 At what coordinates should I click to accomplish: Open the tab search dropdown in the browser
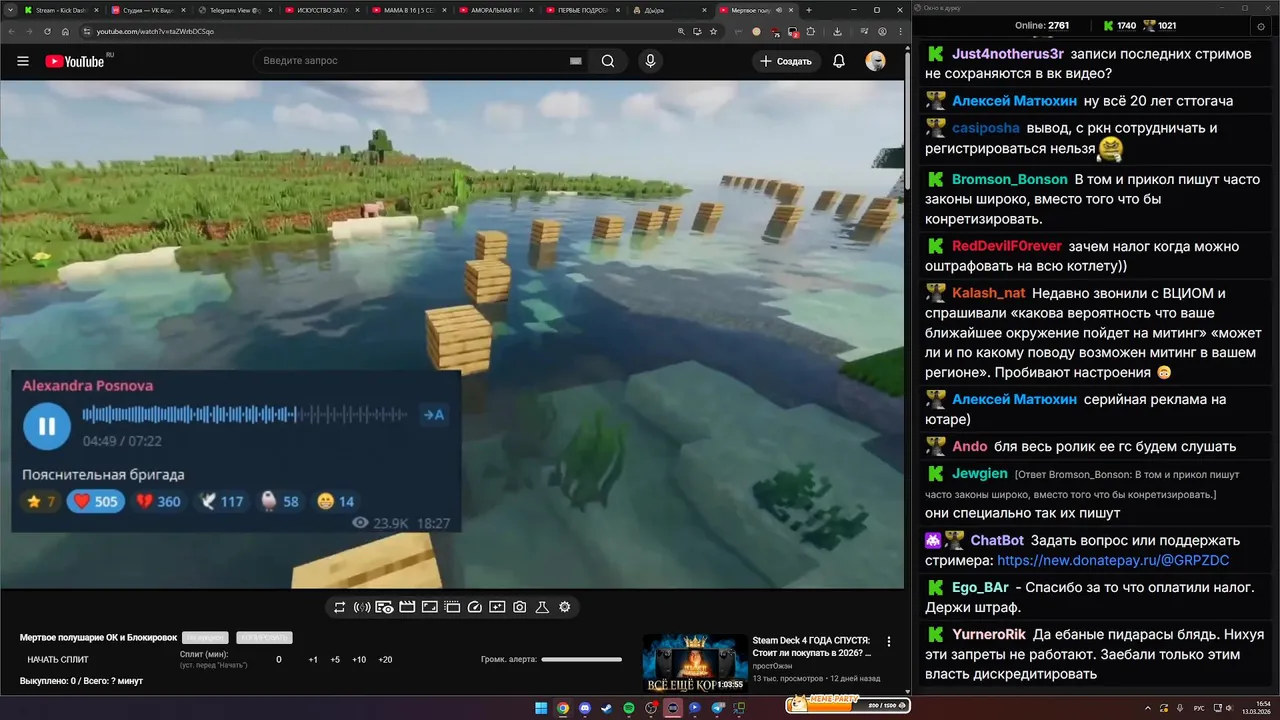pyautogui.click(x=11, y=10)
